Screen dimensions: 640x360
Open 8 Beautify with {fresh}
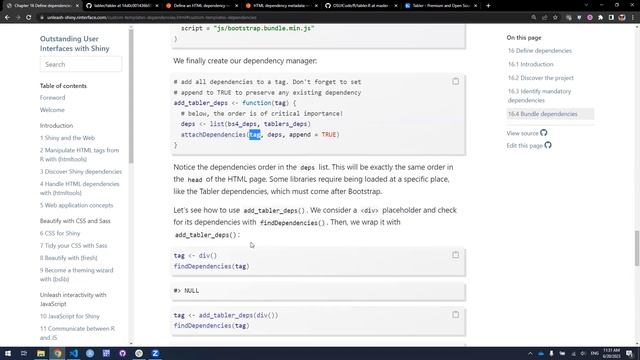pos(69,258)
